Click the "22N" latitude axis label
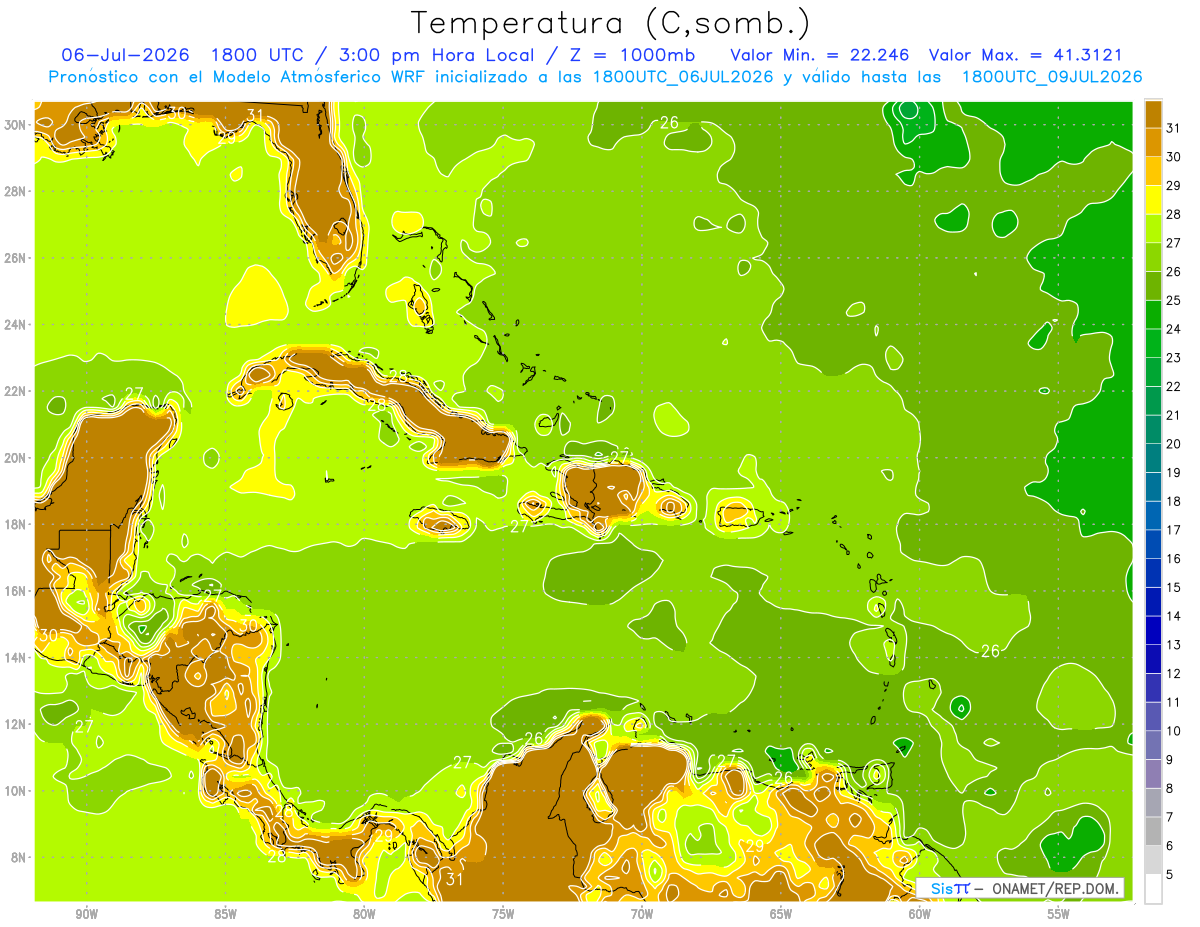 click(17, 391)
